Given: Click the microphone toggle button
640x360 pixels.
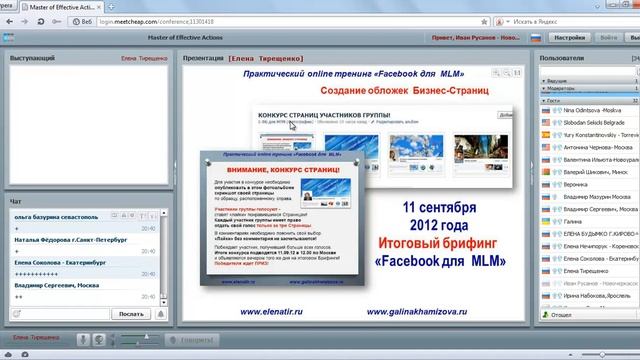Looking at the screenshot, I should coord(83,340).
